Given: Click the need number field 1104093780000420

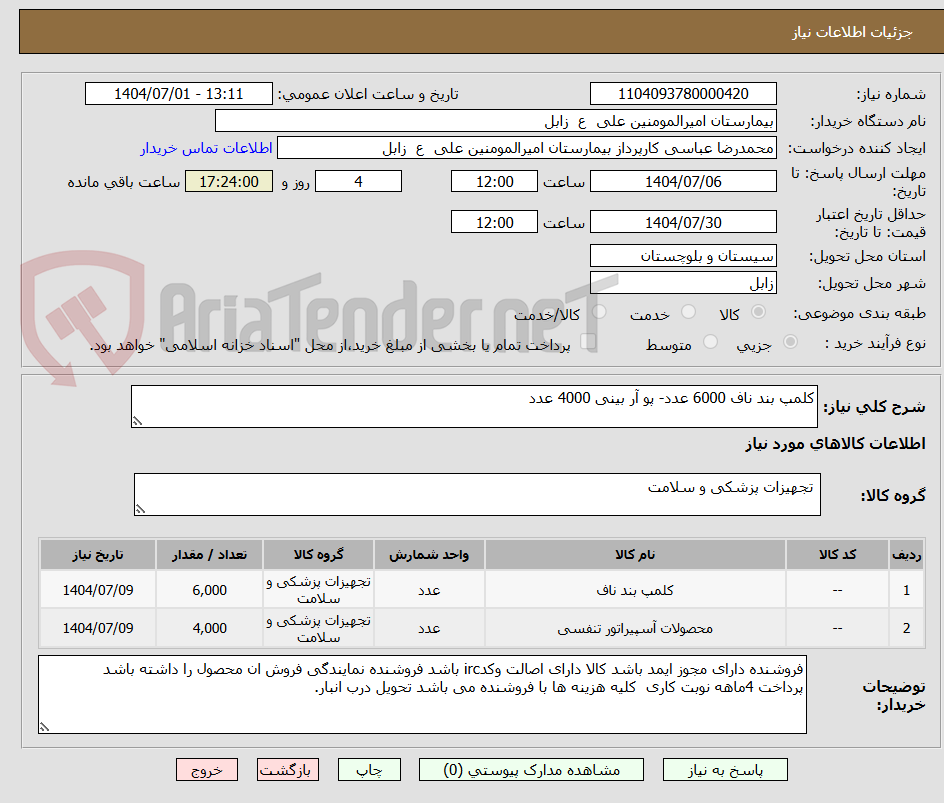Looking at the screenshot, I should tap(684, 92).
